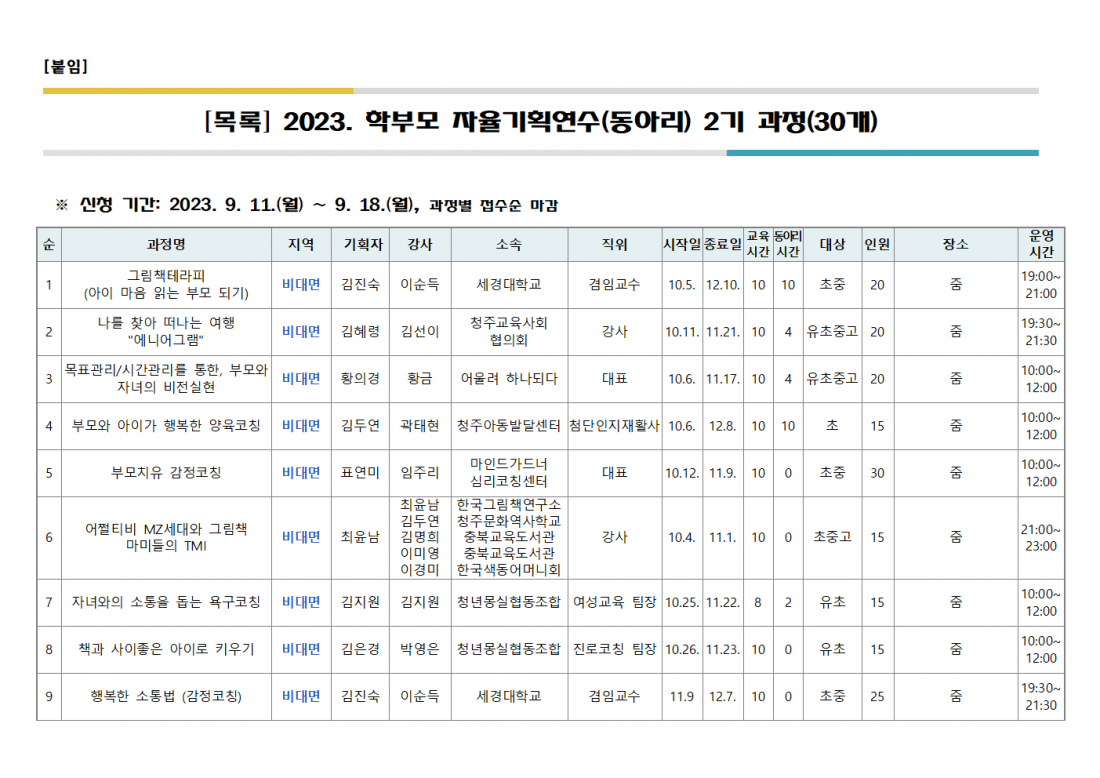
Task: Click the 종료일 column header
Action: coord(723,245)
